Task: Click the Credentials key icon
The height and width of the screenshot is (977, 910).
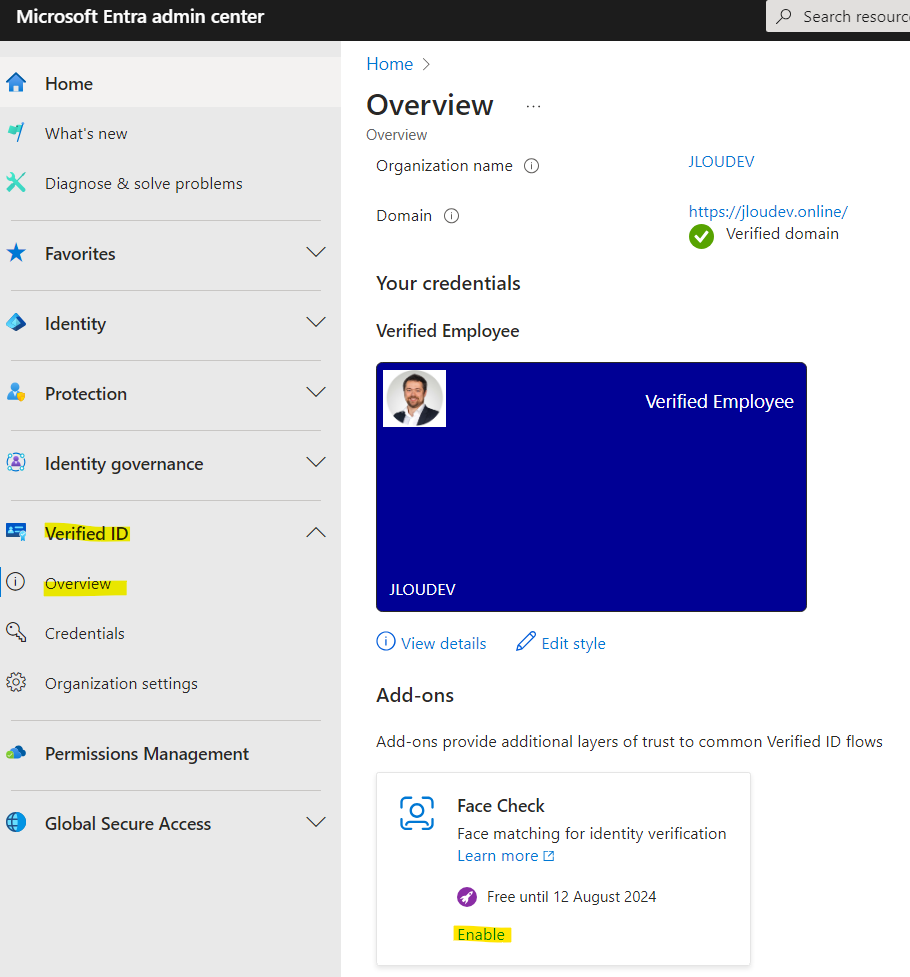Action: click(16, 632)
